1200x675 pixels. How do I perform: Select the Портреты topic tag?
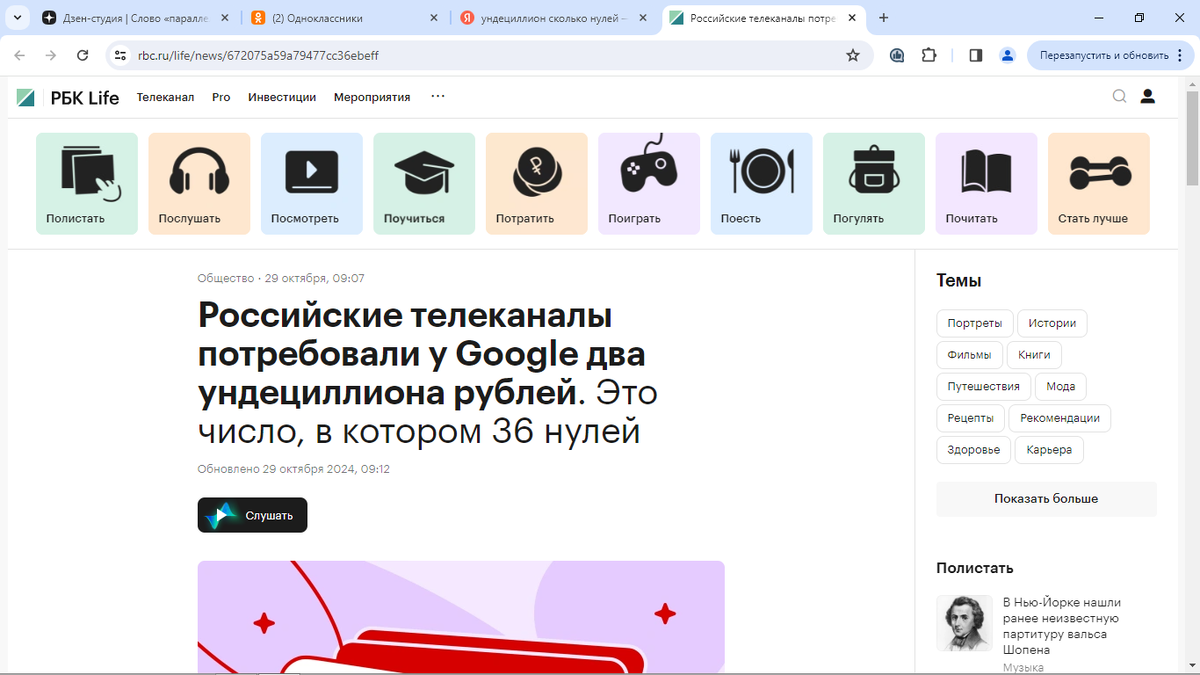[975, 323]
